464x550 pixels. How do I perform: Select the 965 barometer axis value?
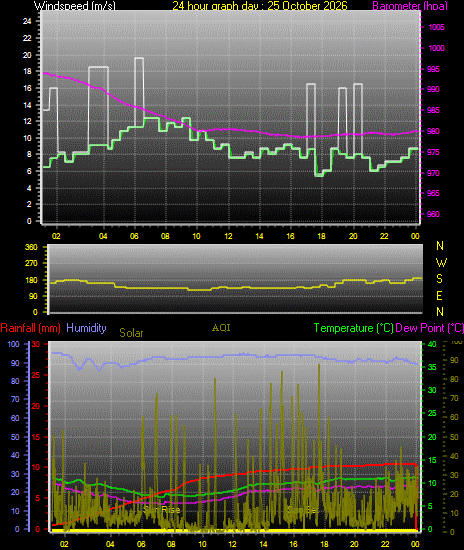(433, 193)
